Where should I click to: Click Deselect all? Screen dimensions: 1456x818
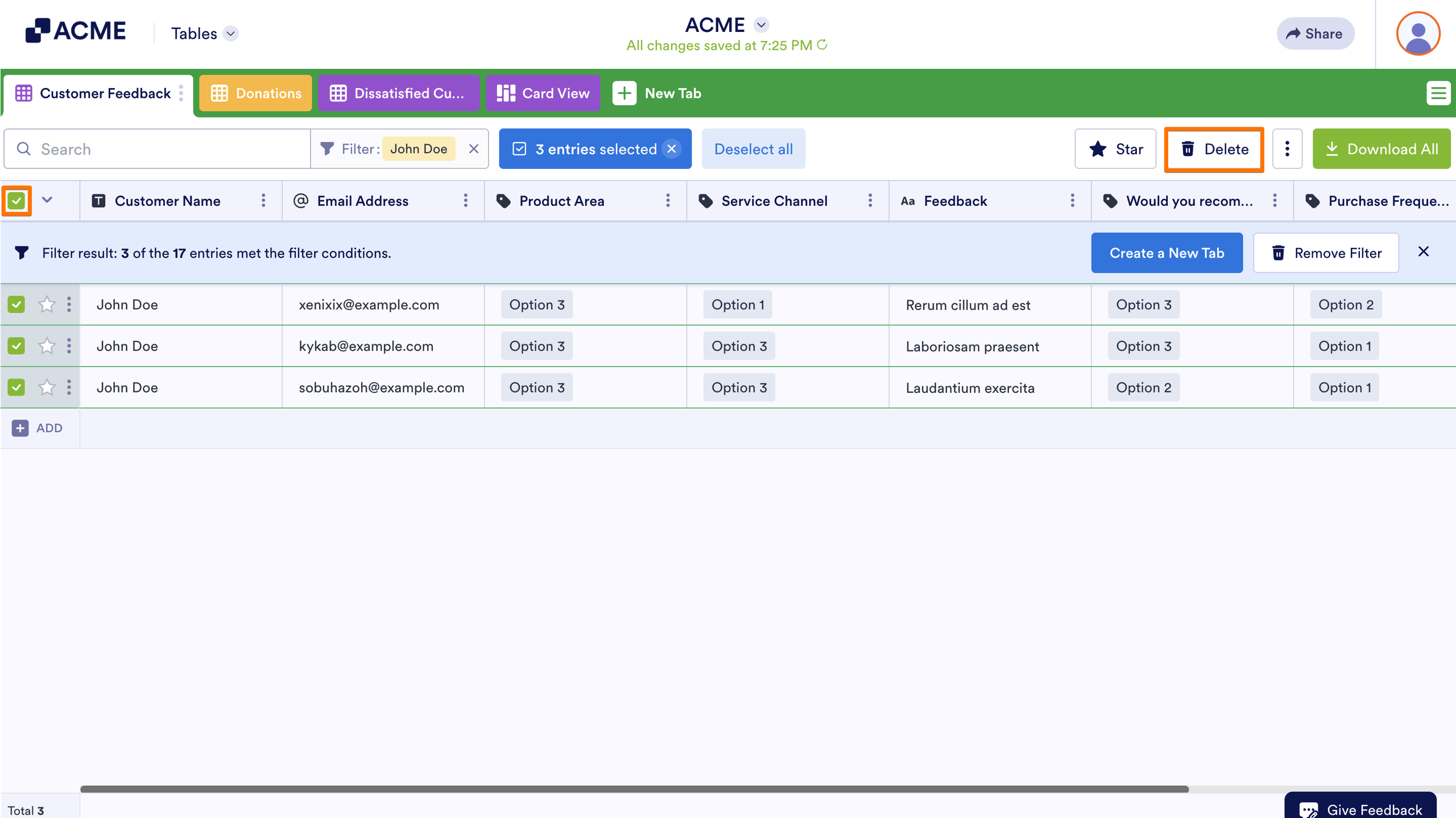tap(753, 149)
